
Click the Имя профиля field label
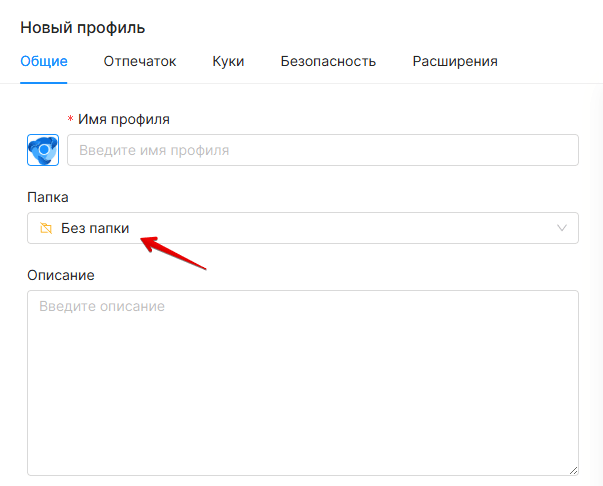click(x=124, y=119)
